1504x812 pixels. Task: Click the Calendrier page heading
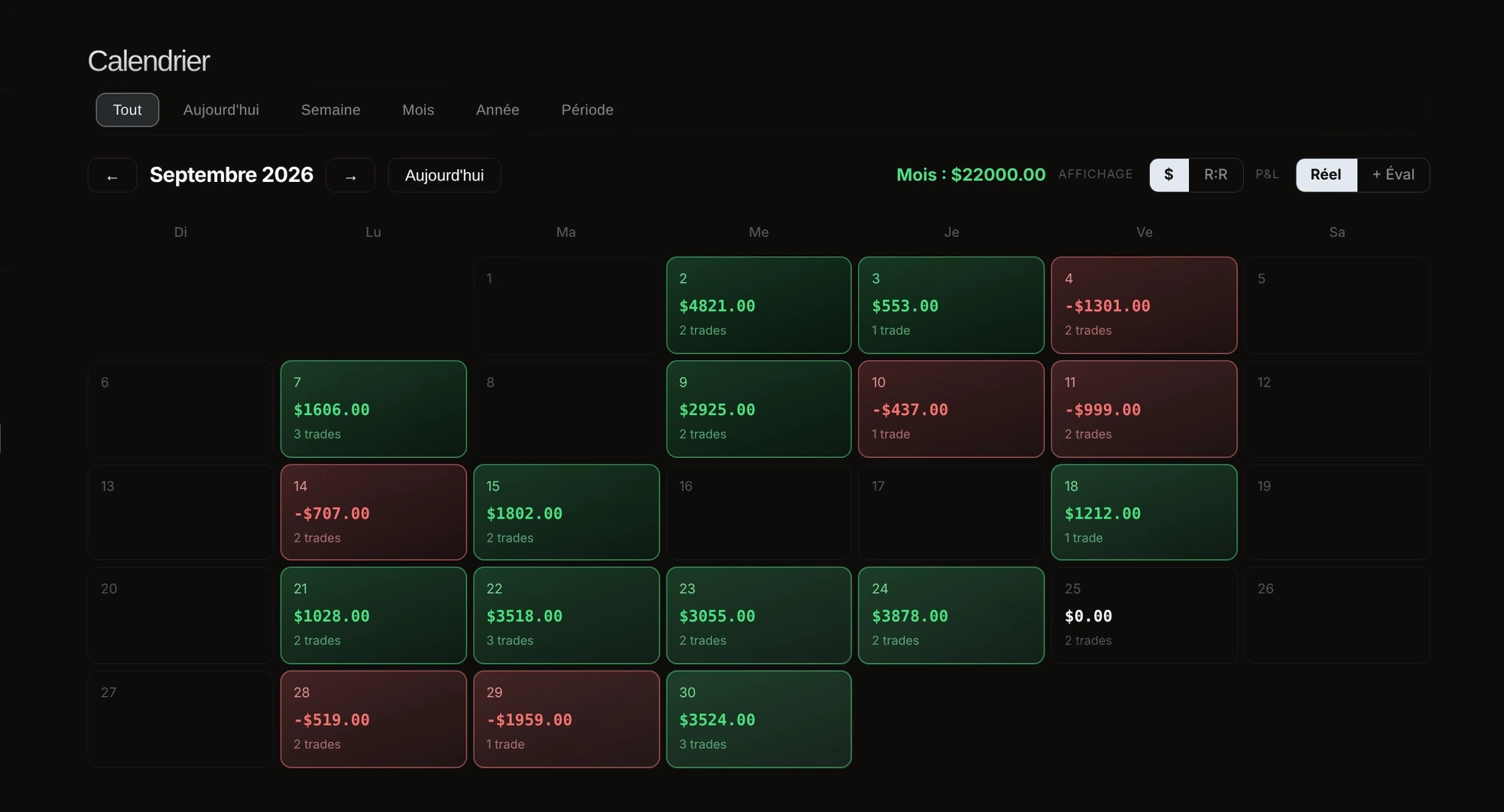tap(149, 61)
